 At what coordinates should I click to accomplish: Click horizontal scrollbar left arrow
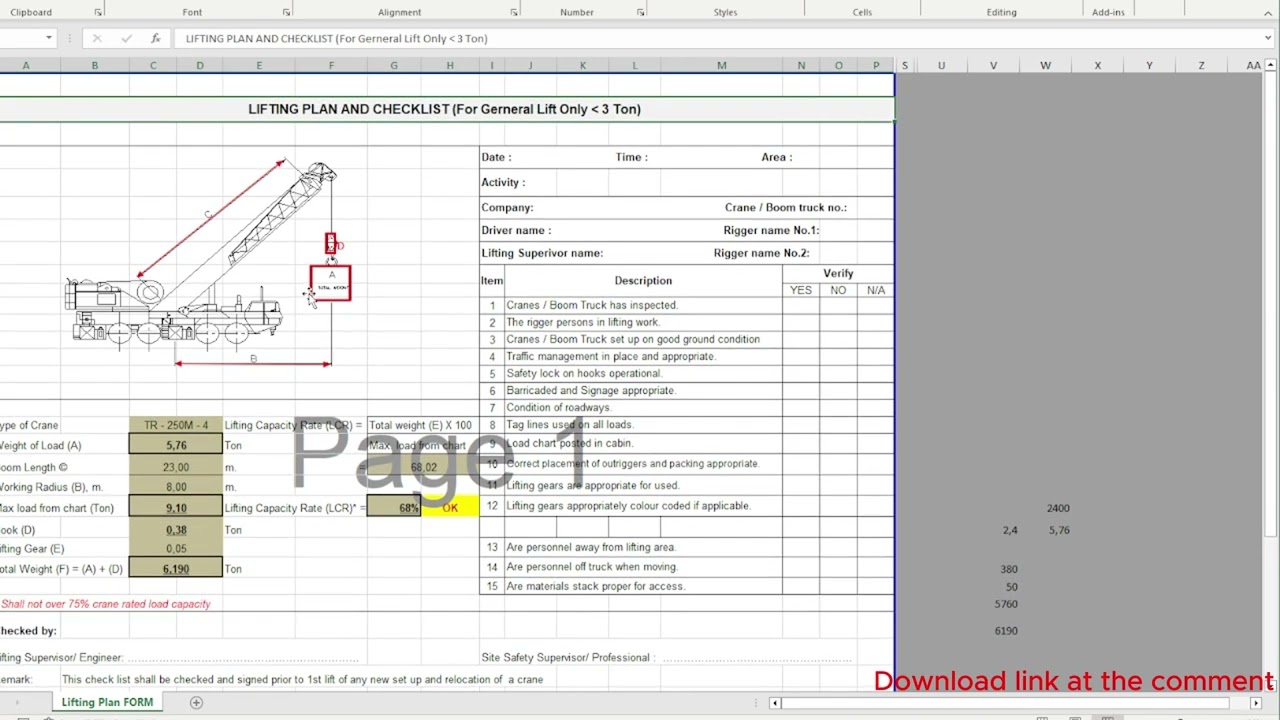coord(774,703)
